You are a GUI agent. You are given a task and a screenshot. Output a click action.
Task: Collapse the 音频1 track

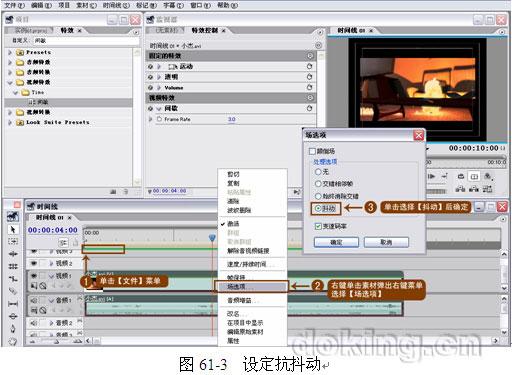tap(51, 300)
